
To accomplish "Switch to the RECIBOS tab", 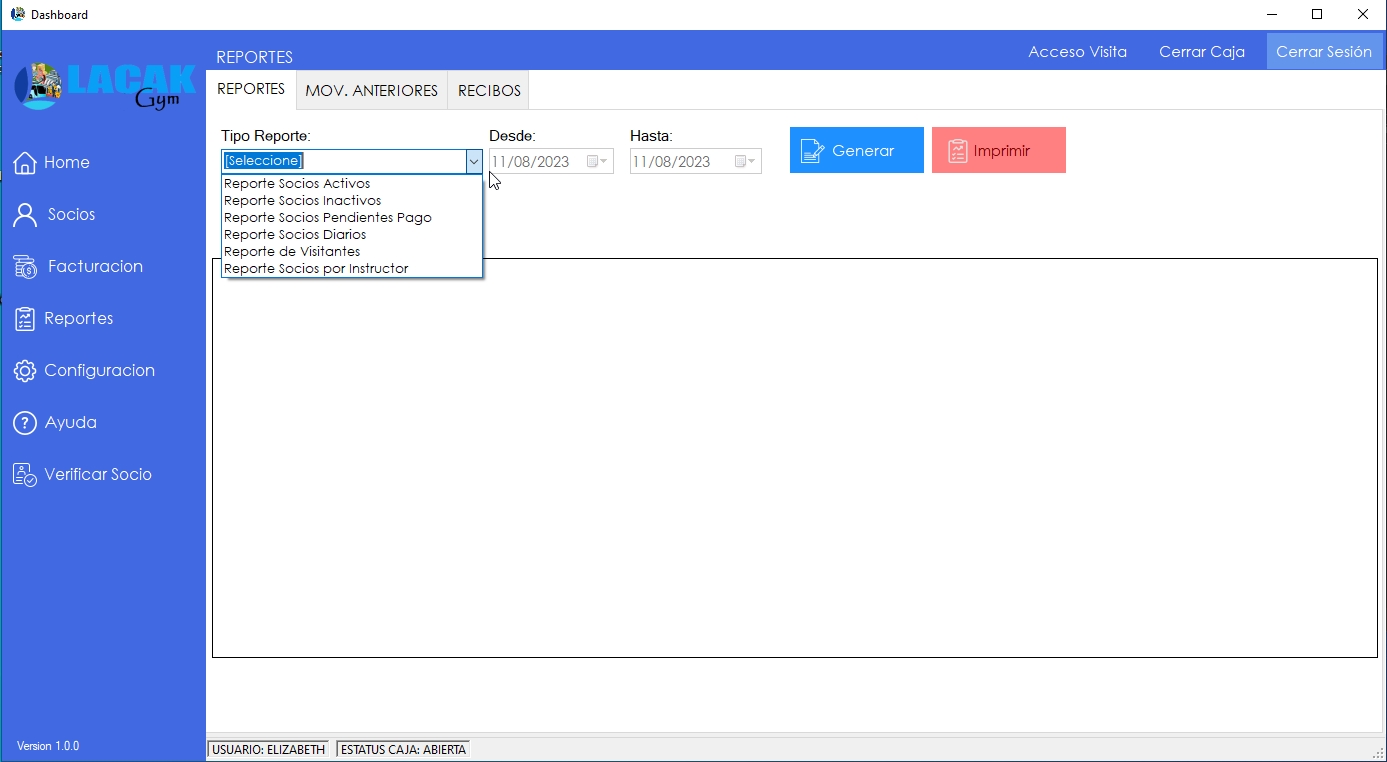I will [489, 91].
